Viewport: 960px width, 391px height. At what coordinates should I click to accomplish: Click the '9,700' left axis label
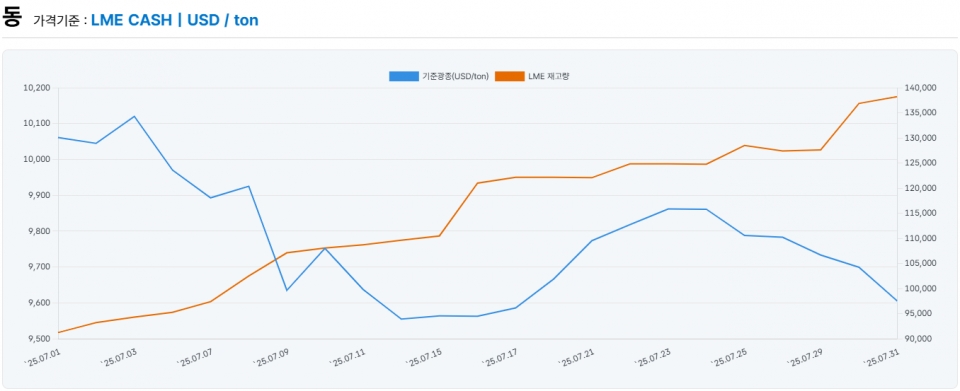tap(39, 267)
